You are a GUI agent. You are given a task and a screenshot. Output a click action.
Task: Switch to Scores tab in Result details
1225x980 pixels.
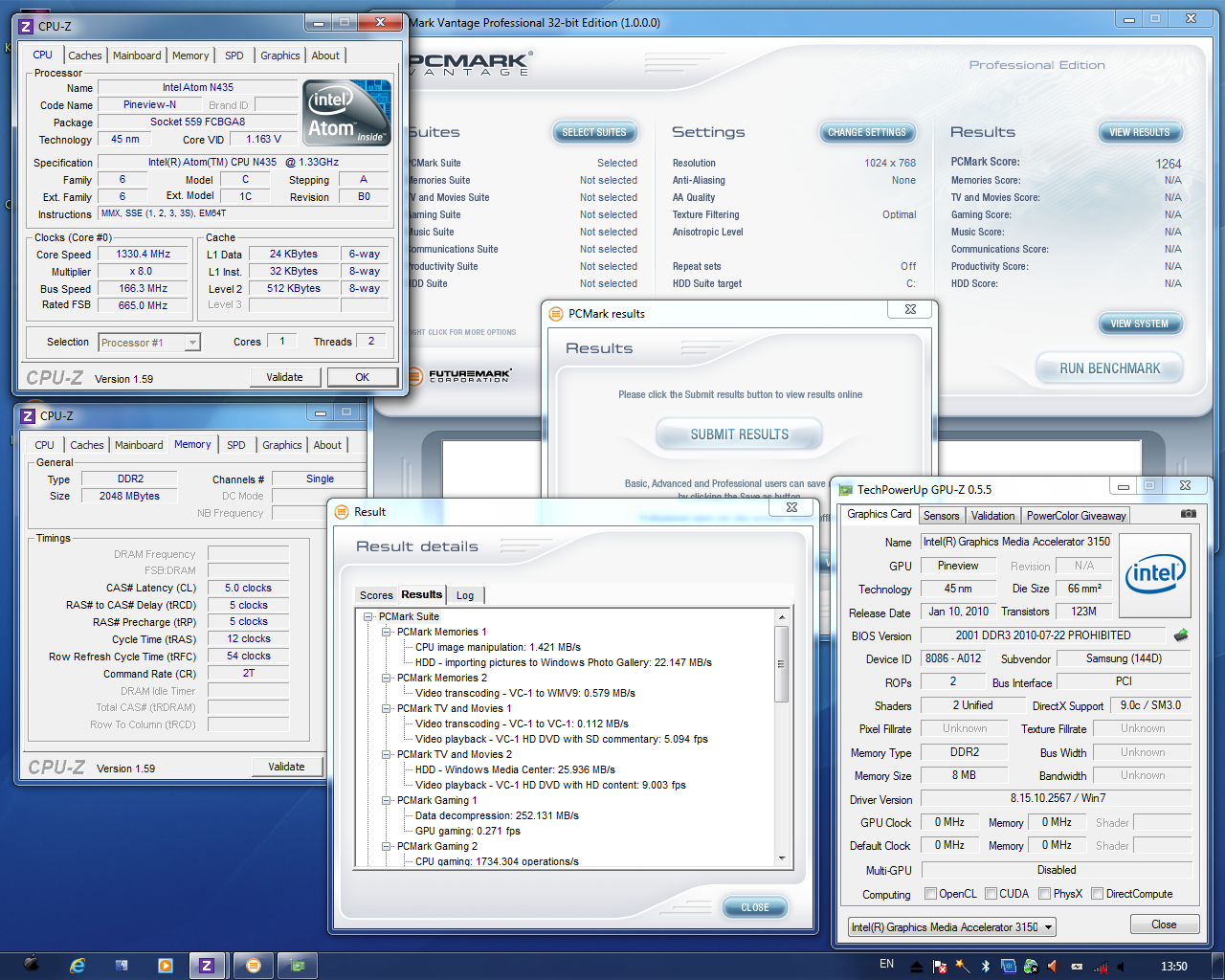pos(376,595)
